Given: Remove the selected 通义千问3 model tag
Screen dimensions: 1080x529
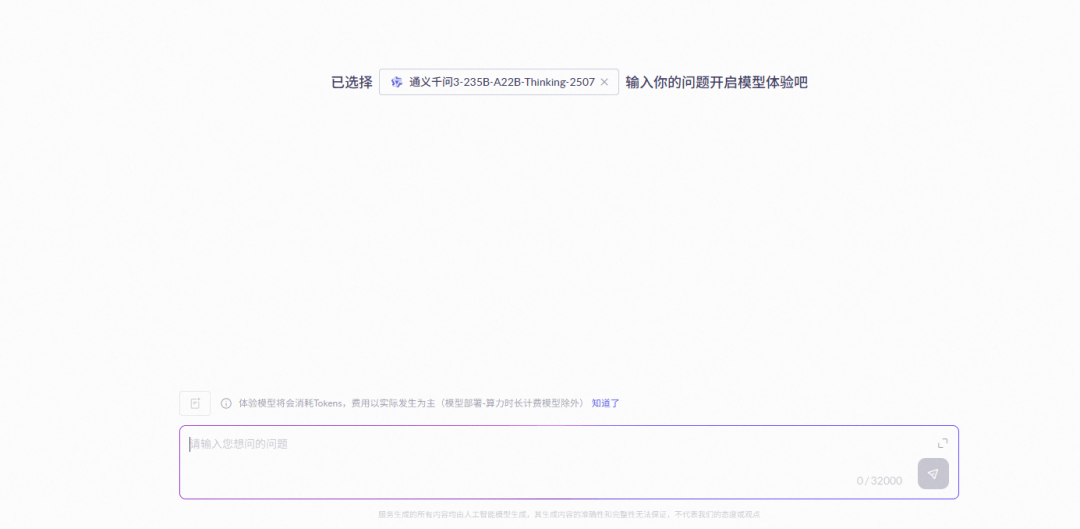Looking at the screenshot, I should [x=604, y=82].
